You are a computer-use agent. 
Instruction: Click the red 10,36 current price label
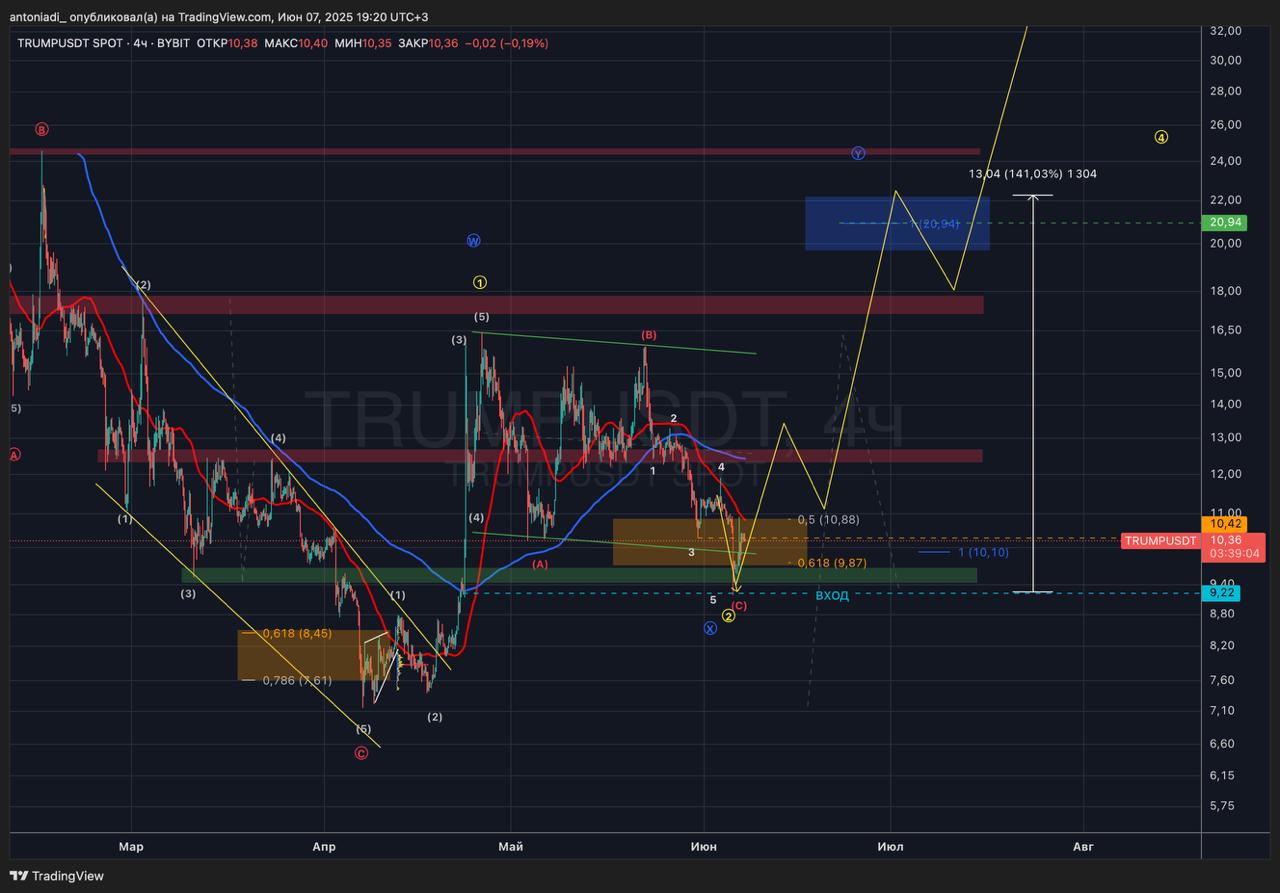coord(1225,539)
